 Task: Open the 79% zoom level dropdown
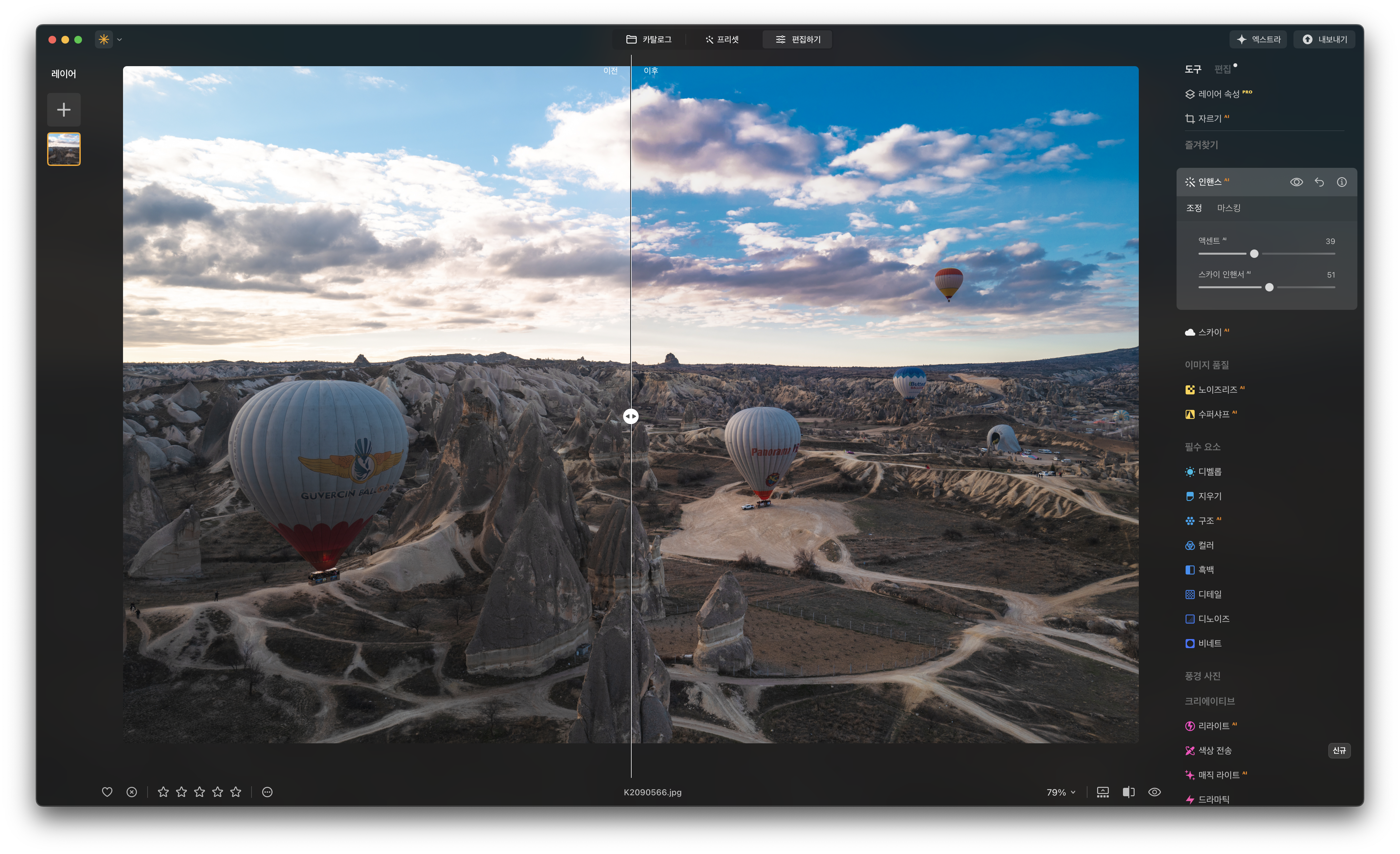[x=1060, y=791]
